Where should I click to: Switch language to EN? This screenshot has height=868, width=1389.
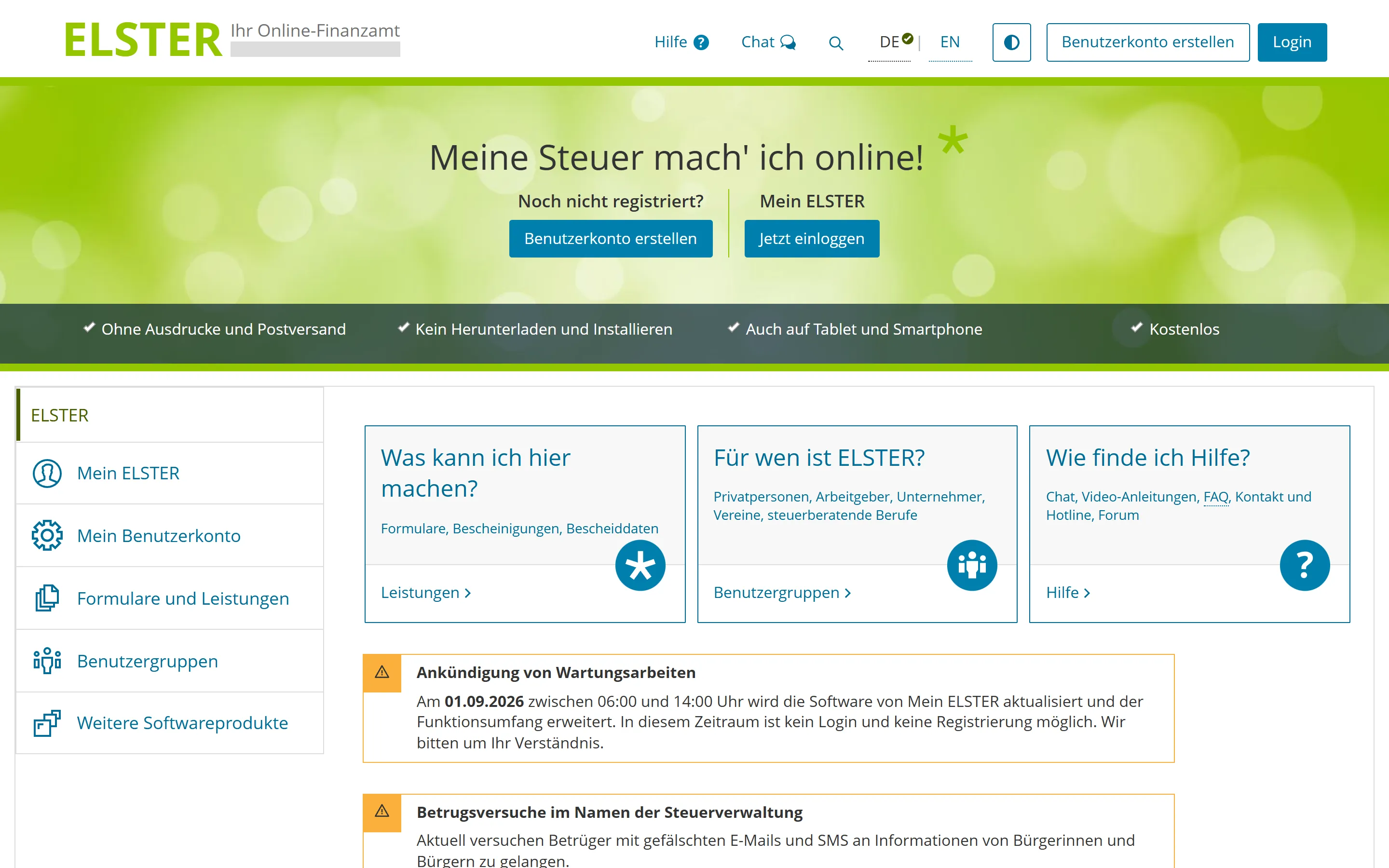(950, 42)
